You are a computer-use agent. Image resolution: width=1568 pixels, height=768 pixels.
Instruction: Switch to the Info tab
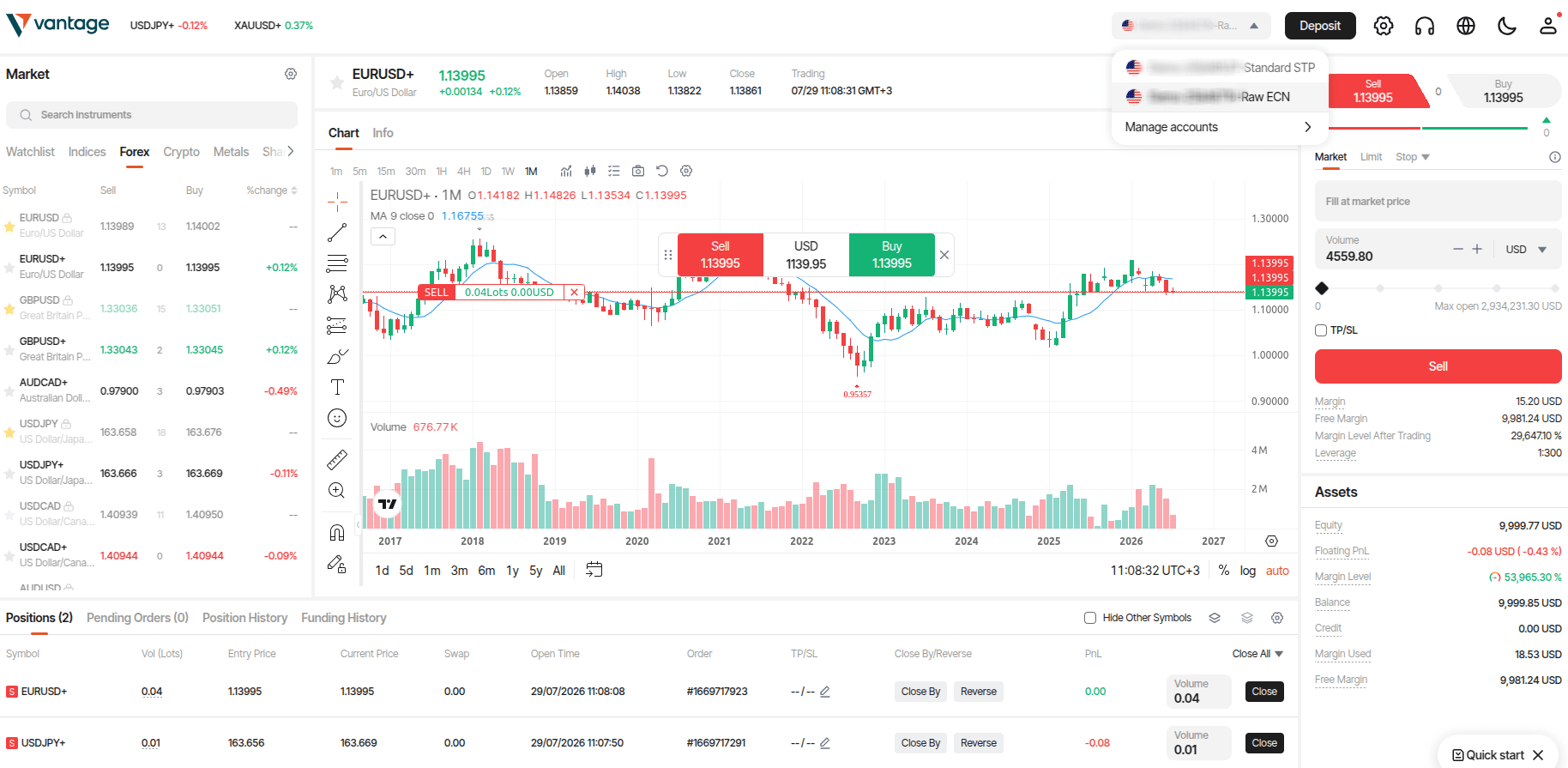pos(383,133)
